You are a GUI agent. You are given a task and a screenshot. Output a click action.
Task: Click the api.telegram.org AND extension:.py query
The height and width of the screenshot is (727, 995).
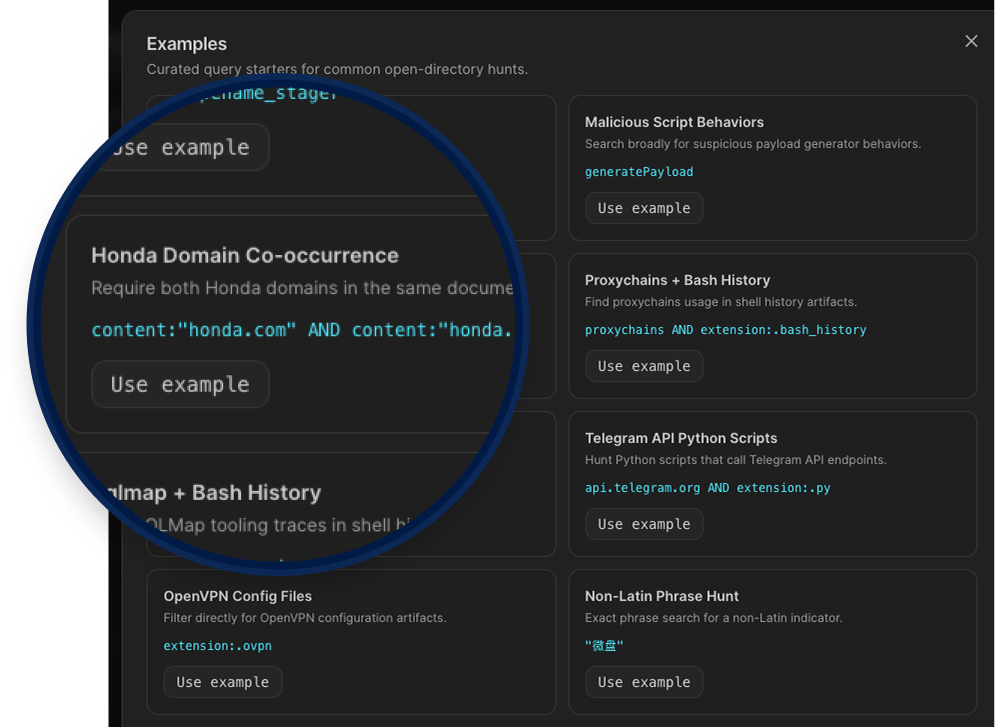(707, 488)
